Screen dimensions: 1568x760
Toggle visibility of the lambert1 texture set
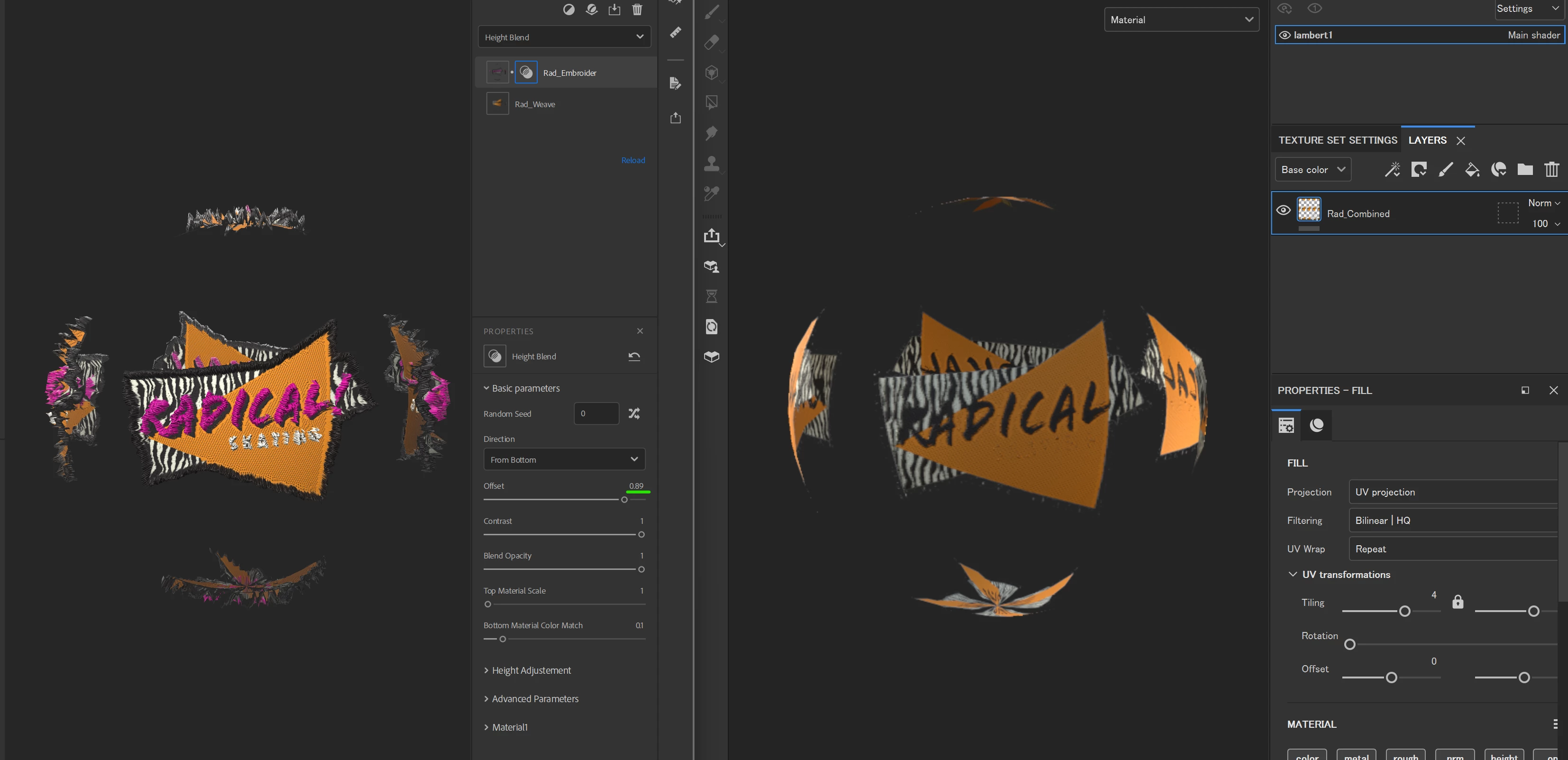point(1284,35)
